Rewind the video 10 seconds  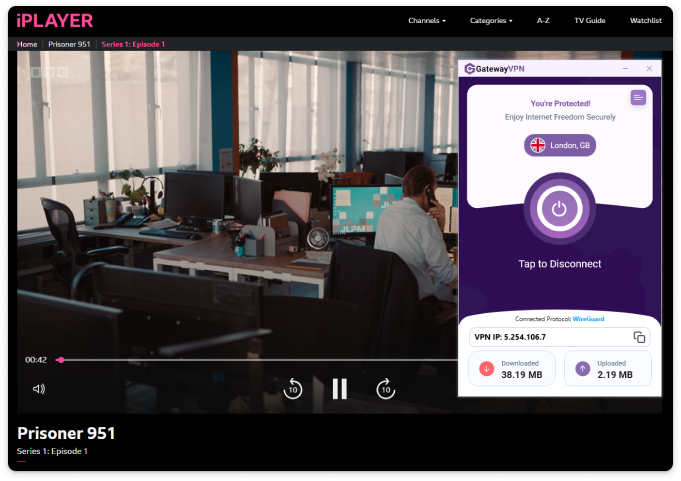[x=293, y=389]
